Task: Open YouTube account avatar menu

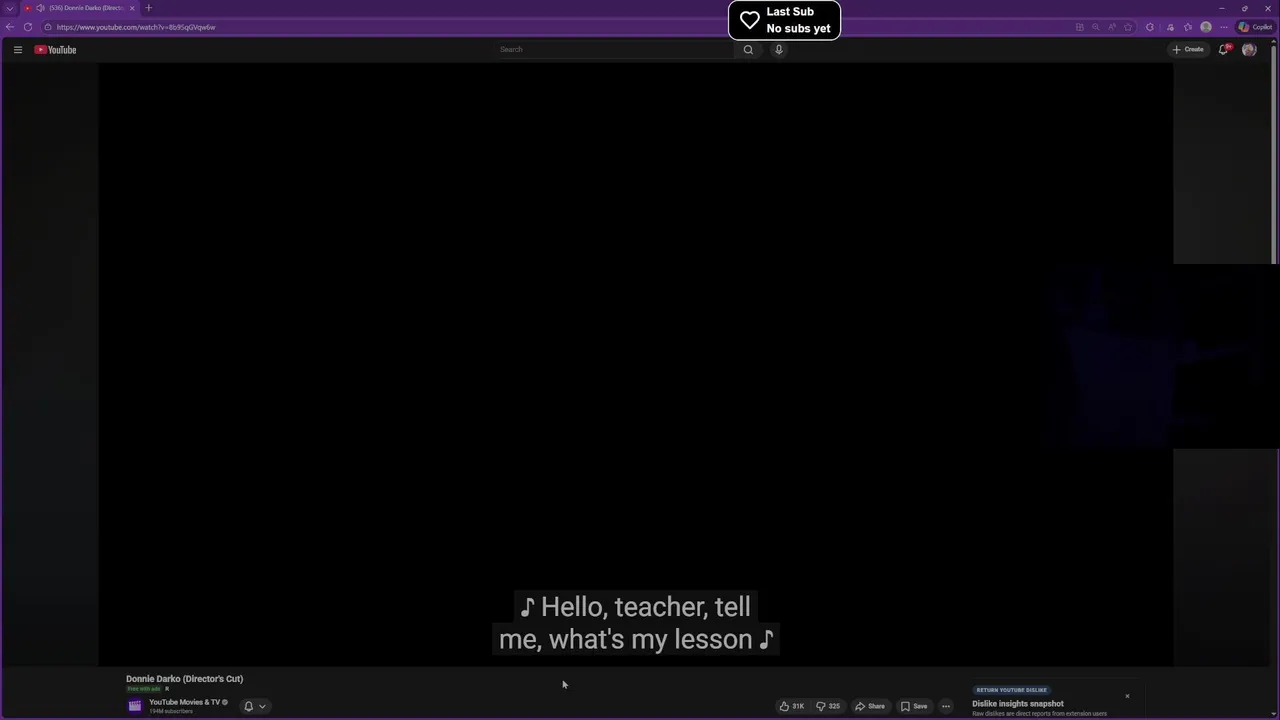Action: point(1249,49)
